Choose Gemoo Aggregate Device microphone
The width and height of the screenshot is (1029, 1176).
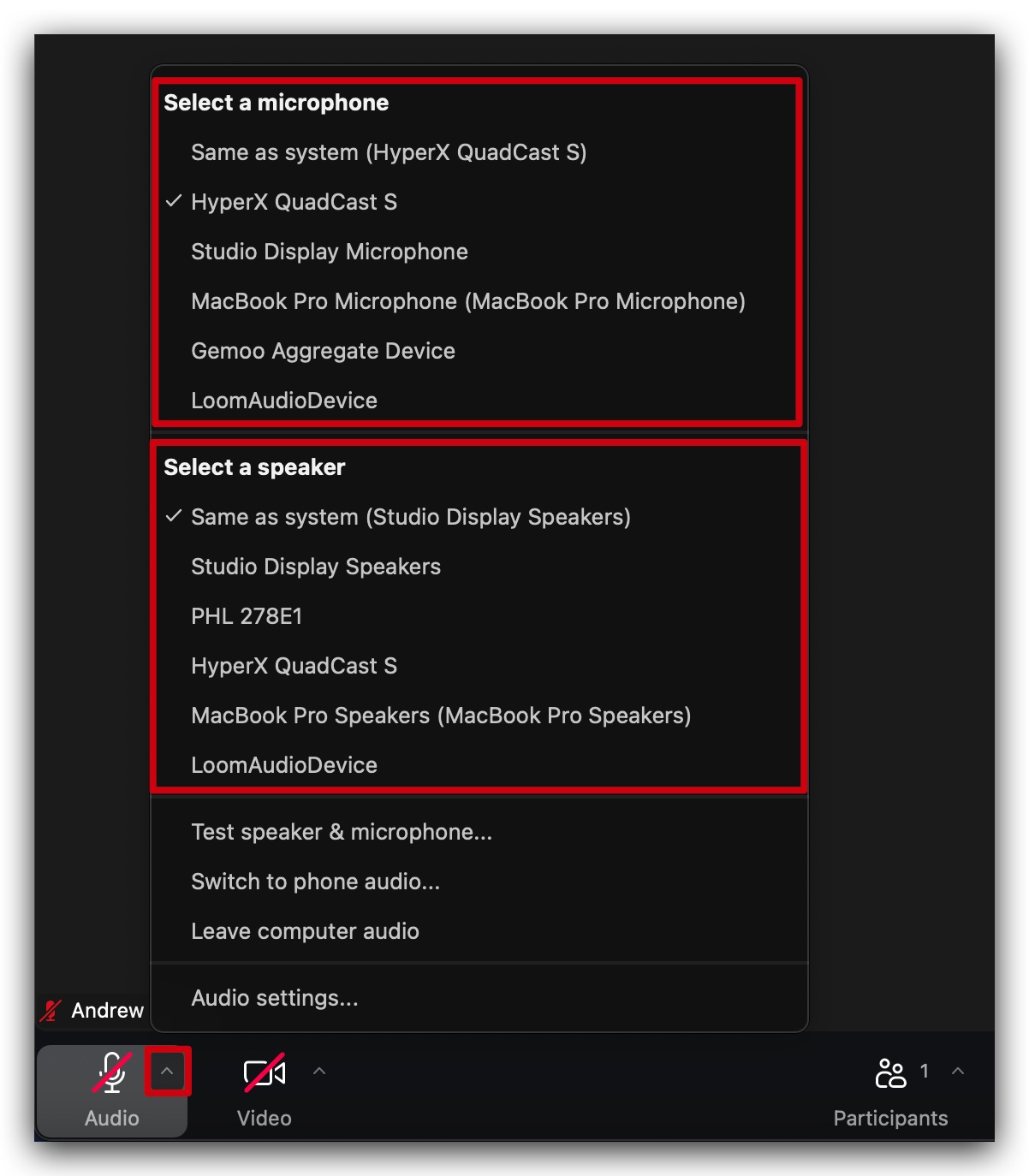(x=323, y=351)
